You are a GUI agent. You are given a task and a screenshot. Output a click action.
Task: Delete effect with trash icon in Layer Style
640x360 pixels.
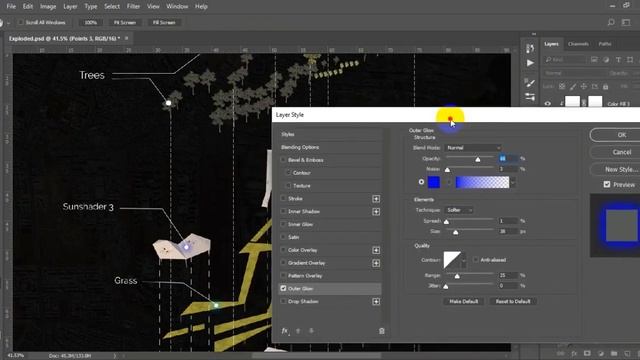click(382, 331)
